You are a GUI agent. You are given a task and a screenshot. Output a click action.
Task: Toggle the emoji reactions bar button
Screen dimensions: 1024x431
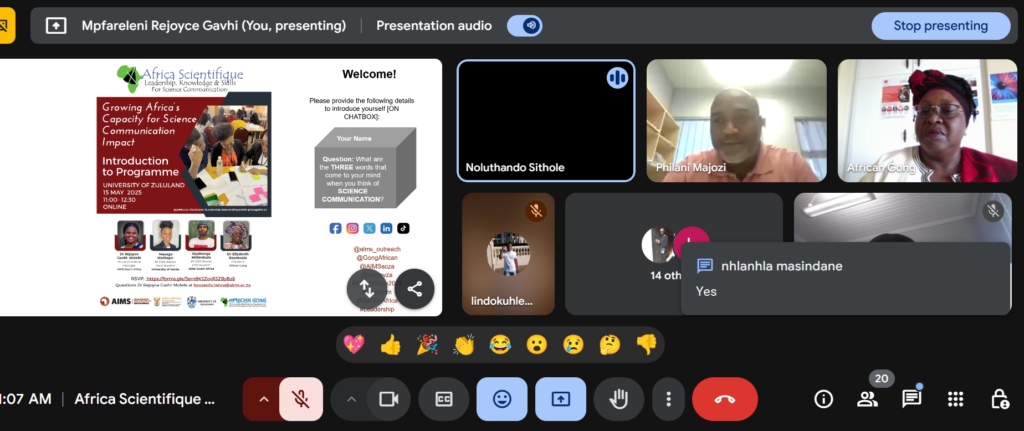point(502,399)
